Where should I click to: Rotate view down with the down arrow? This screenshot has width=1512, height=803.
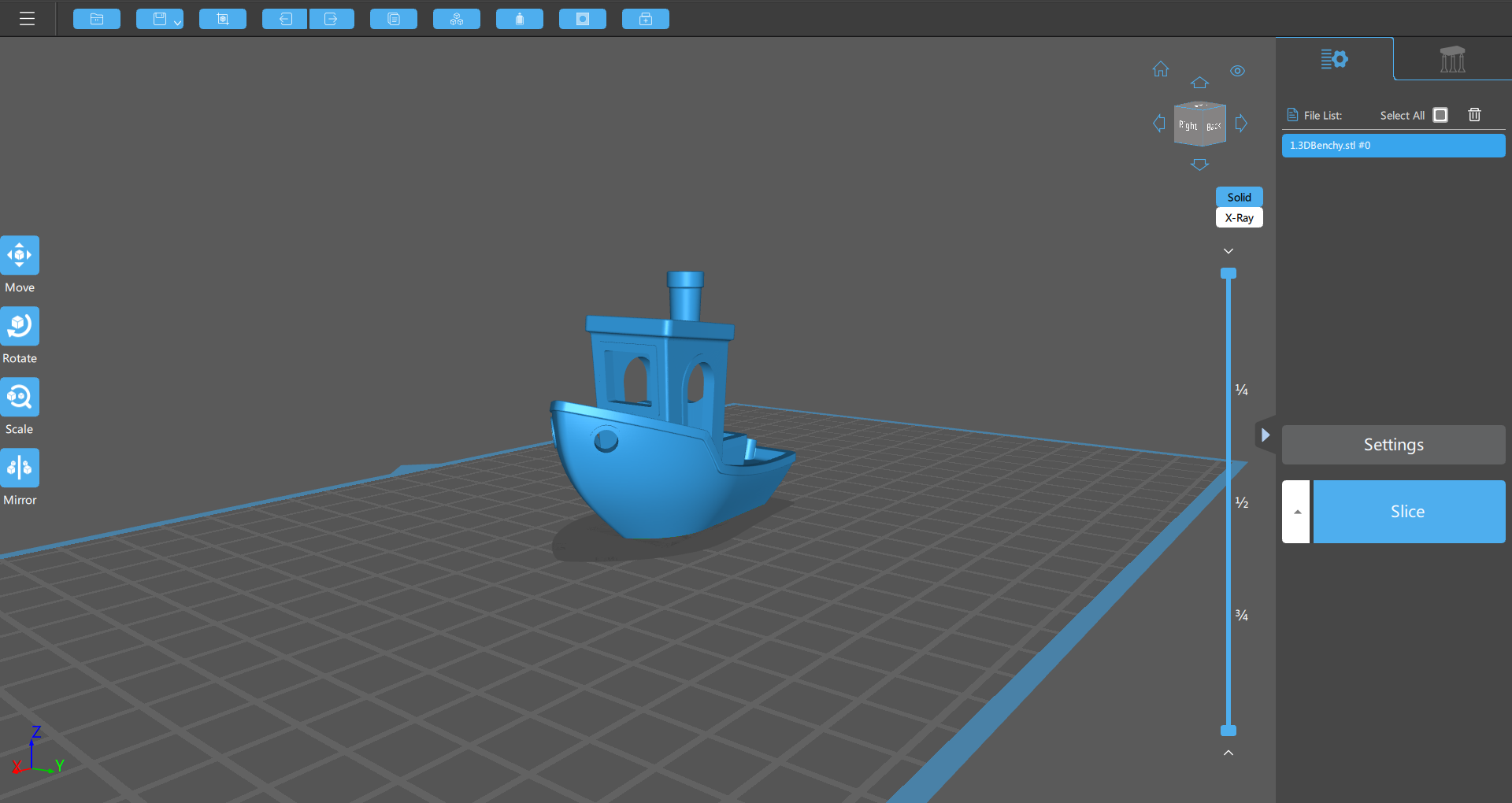1199,165
